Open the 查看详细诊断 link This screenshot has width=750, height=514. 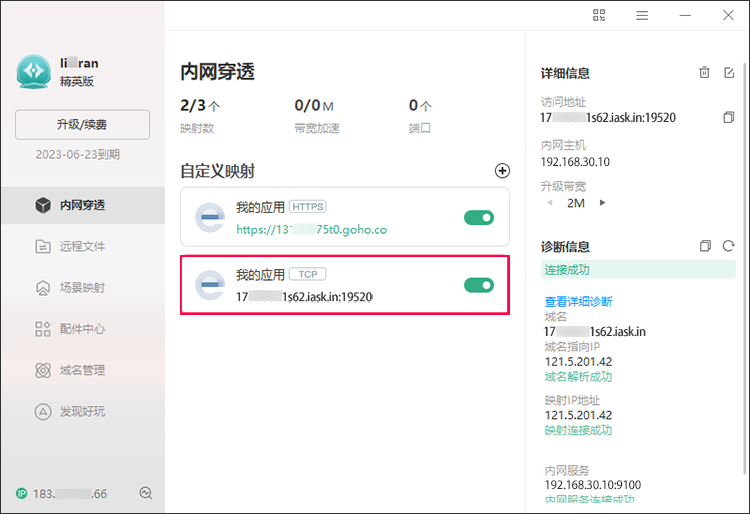coord(578,302)
